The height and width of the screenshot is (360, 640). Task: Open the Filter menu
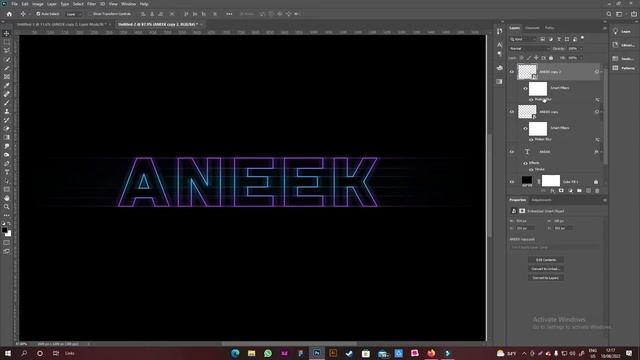[91, 4]
